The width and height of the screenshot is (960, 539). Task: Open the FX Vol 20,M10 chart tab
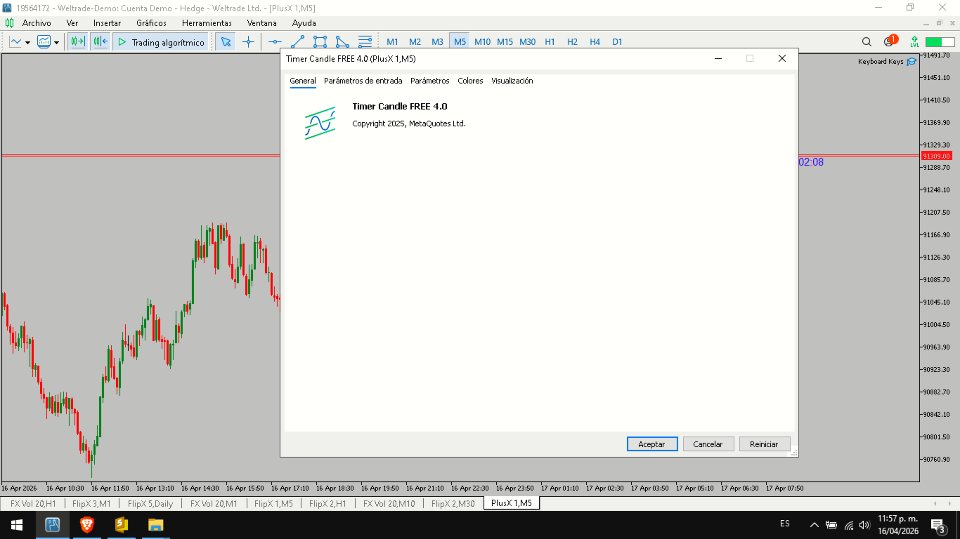(389, 503)
